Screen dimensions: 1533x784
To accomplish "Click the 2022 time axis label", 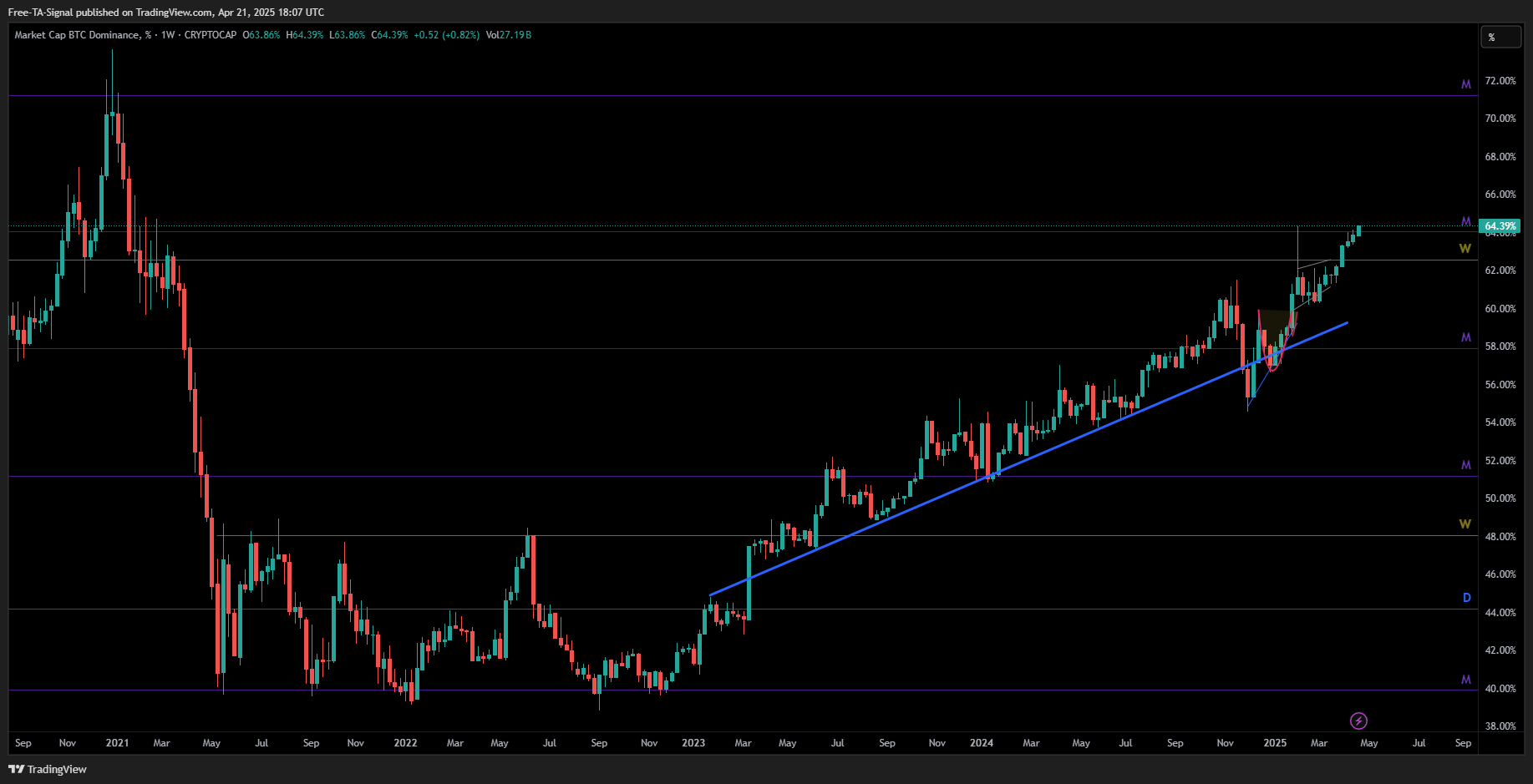I will tap(405, 743).
